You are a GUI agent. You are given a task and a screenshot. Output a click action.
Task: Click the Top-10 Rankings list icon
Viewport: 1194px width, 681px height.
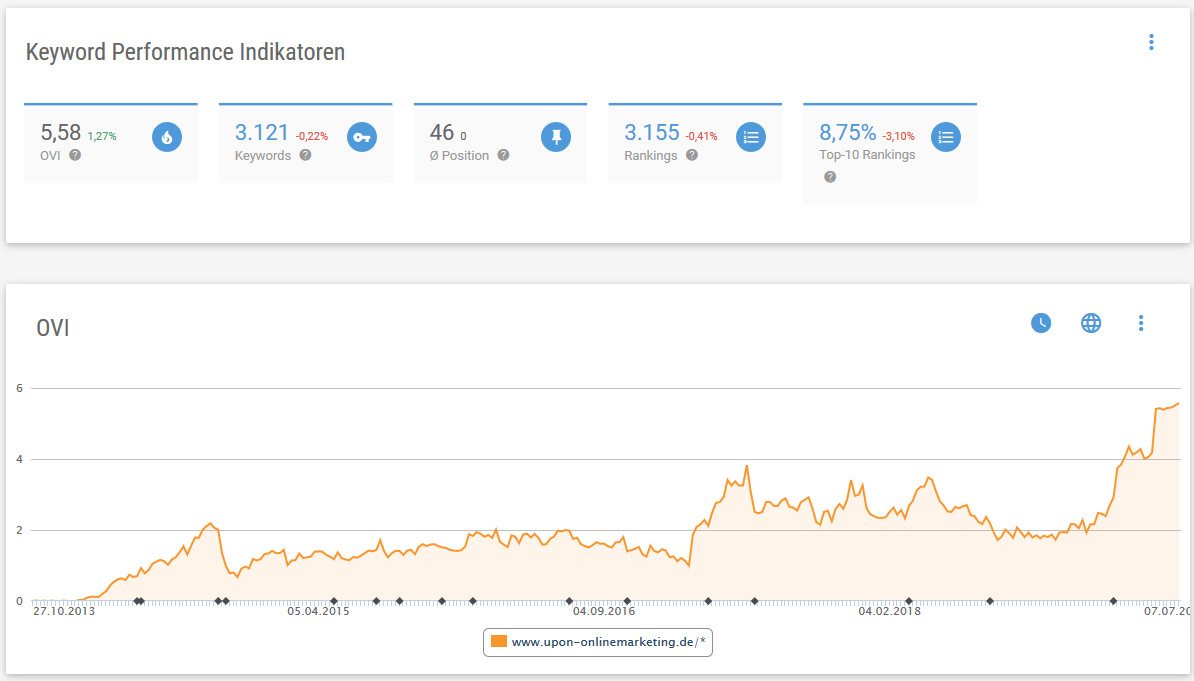[x=946, y=137]
